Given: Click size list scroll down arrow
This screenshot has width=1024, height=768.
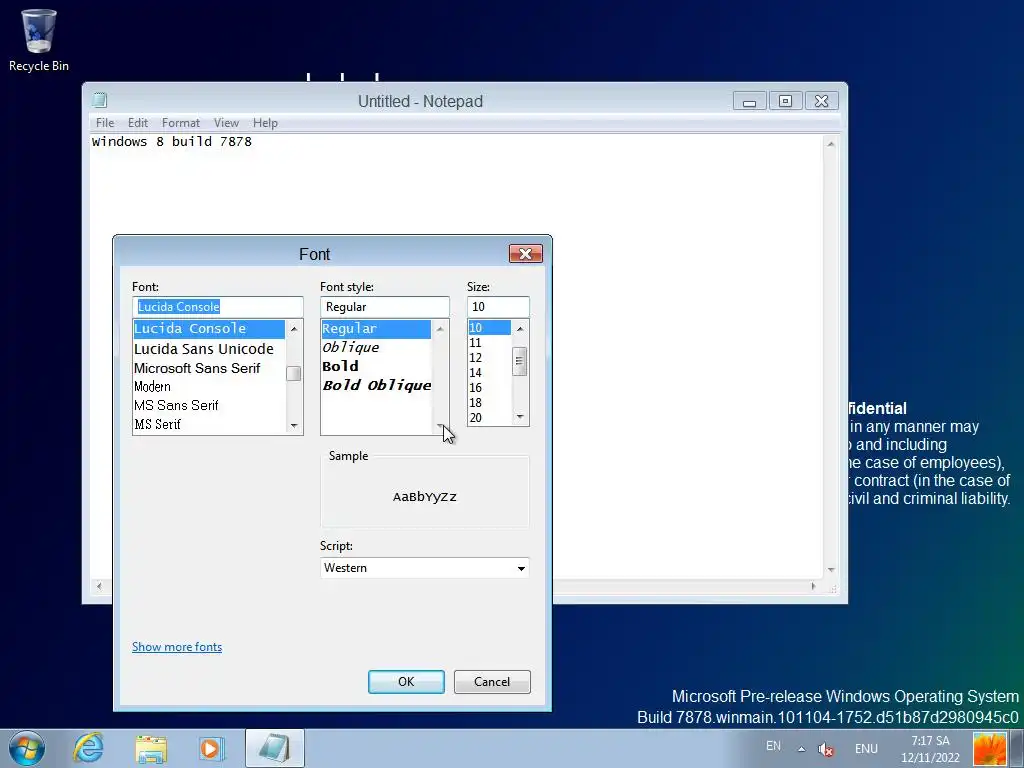Looking at the screenshot, I should [x=520, y=417].
